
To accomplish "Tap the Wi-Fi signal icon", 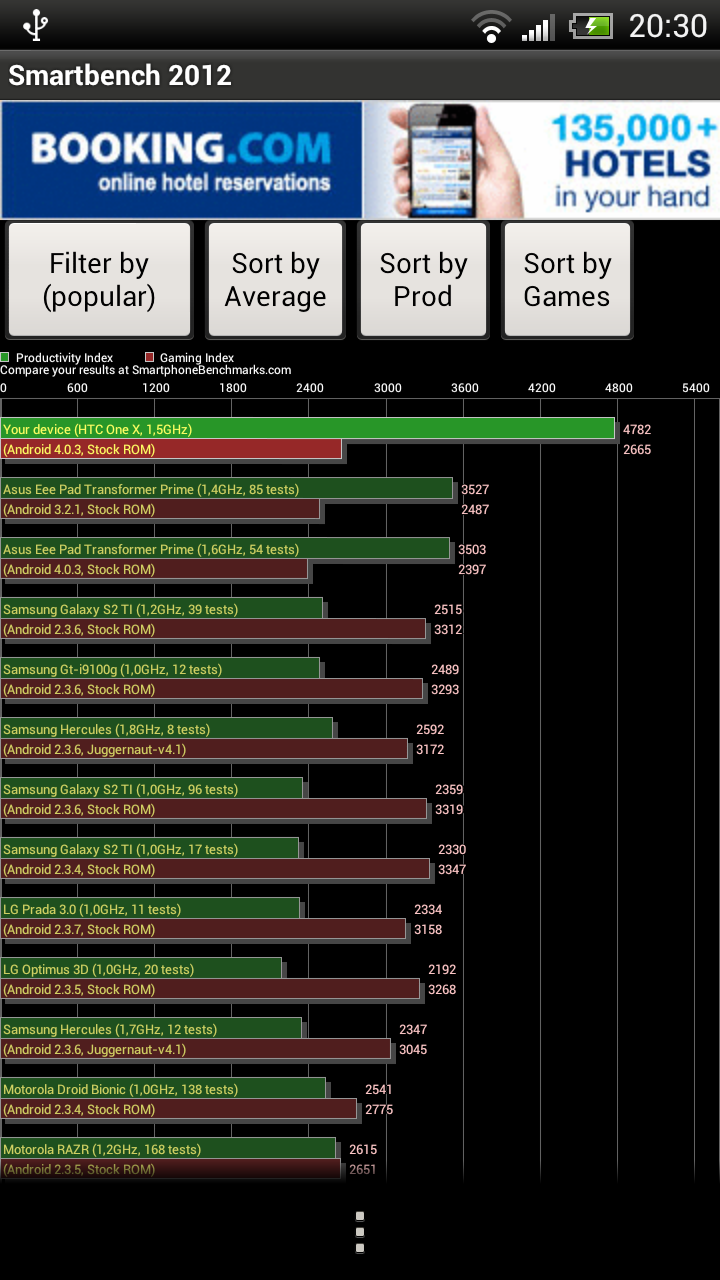I will (x=491, y=26).
